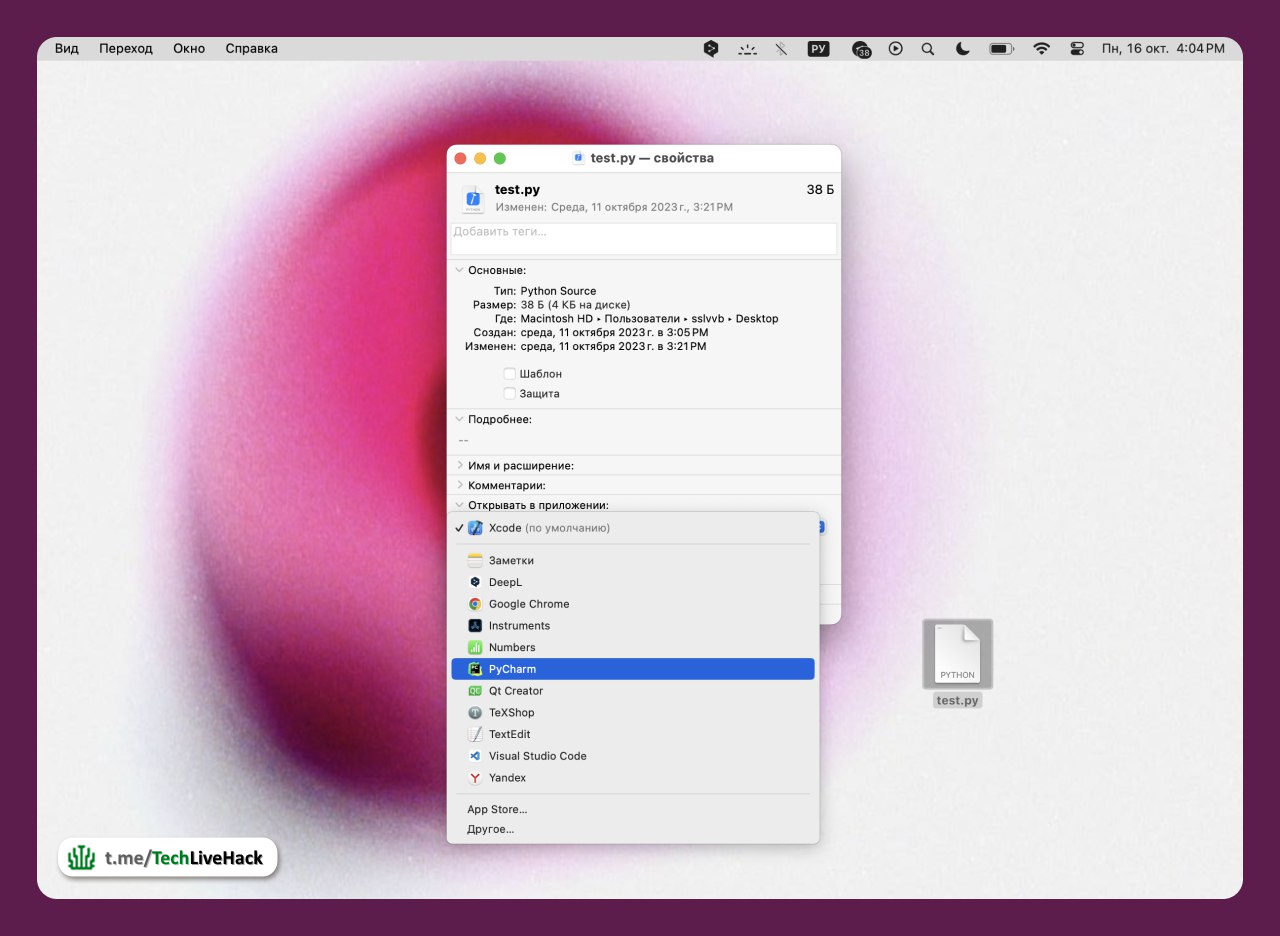1280x936 pixels.
Task: Click the Добавить теги input field
Action: (x=643, y=238)
